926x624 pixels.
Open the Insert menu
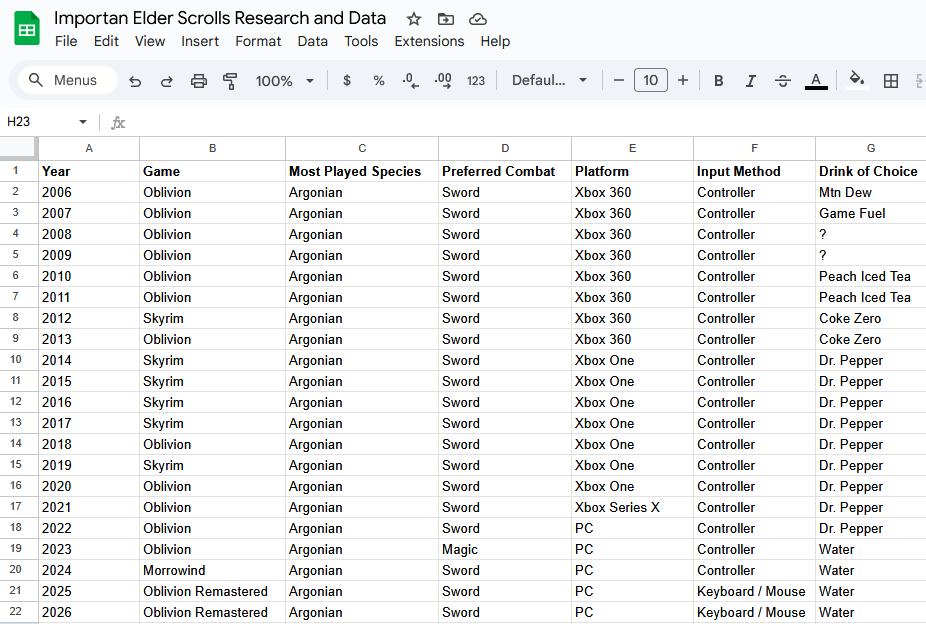tap(200, 41)
